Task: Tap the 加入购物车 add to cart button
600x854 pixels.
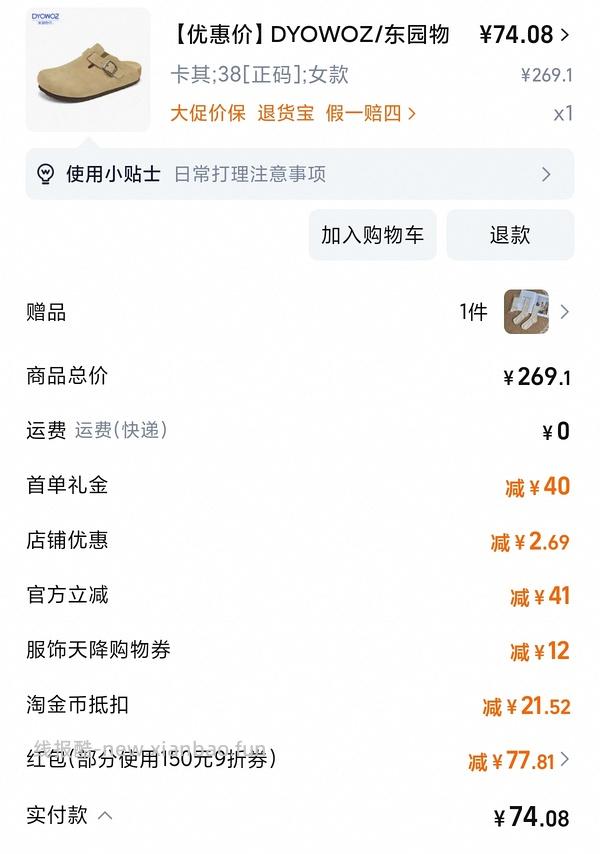Action: [x=373, y=236]
